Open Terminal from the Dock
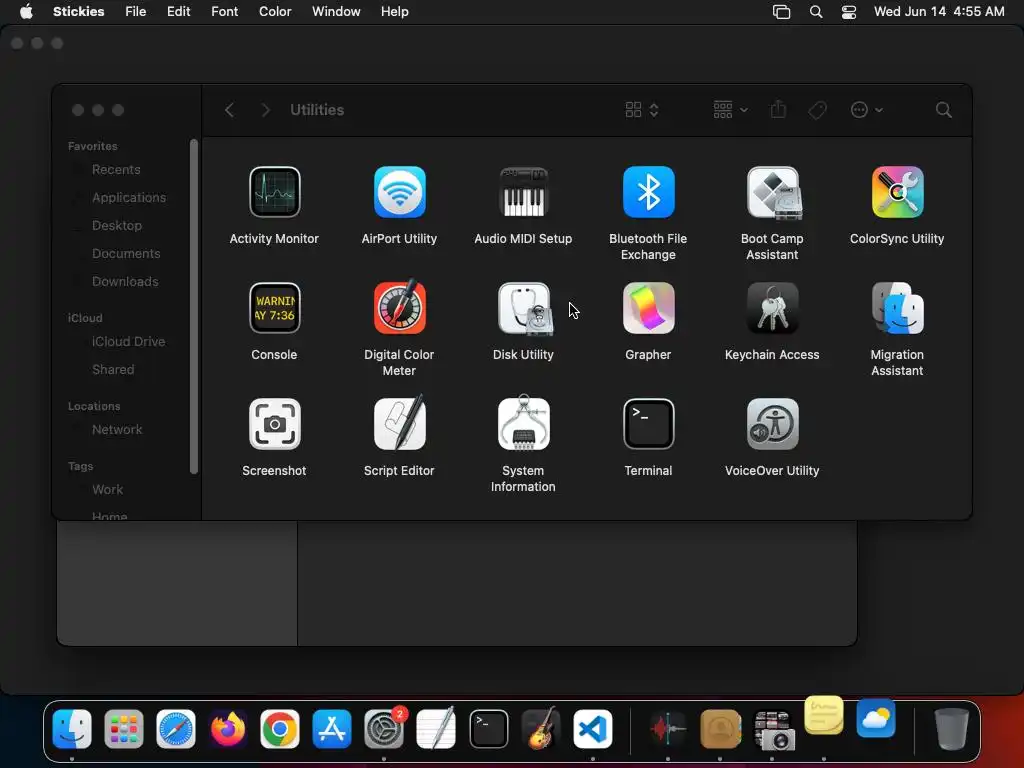The image size is (1024, 768). (x=488, y=729)
